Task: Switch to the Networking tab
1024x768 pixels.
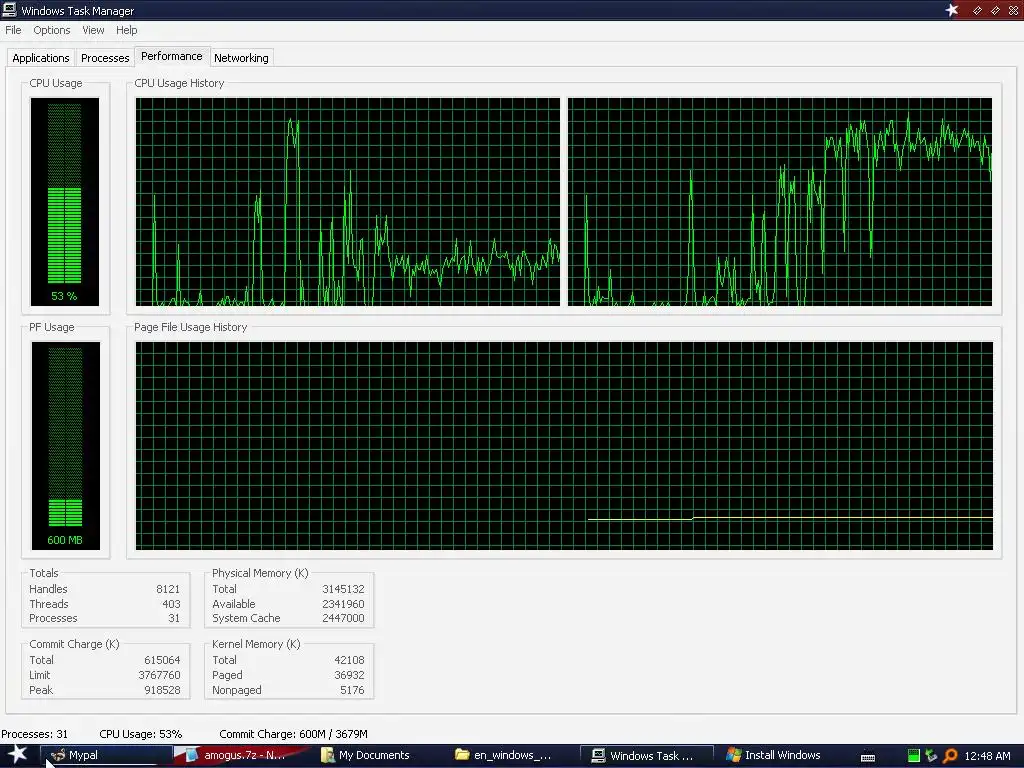Action: pos(241,58)
